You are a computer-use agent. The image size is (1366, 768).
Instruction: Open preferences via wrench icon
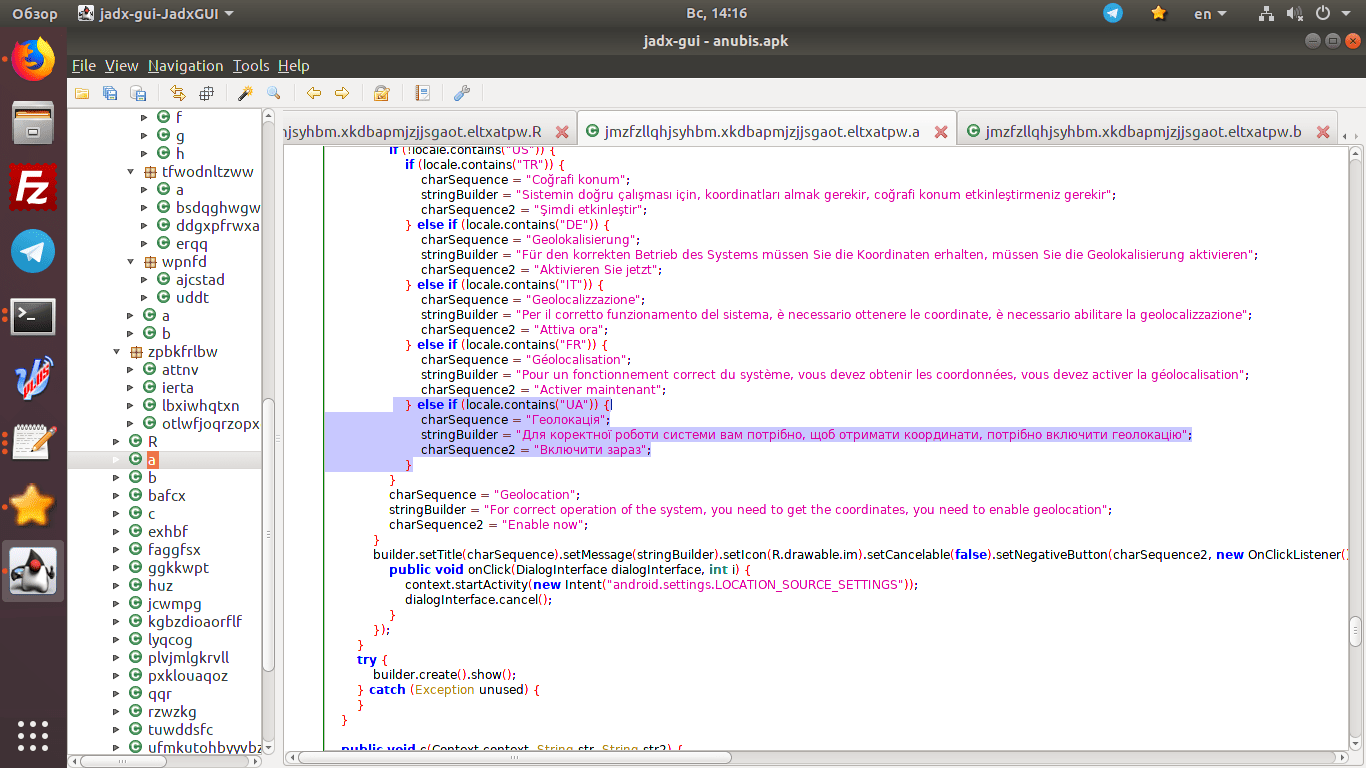point(461,93)
